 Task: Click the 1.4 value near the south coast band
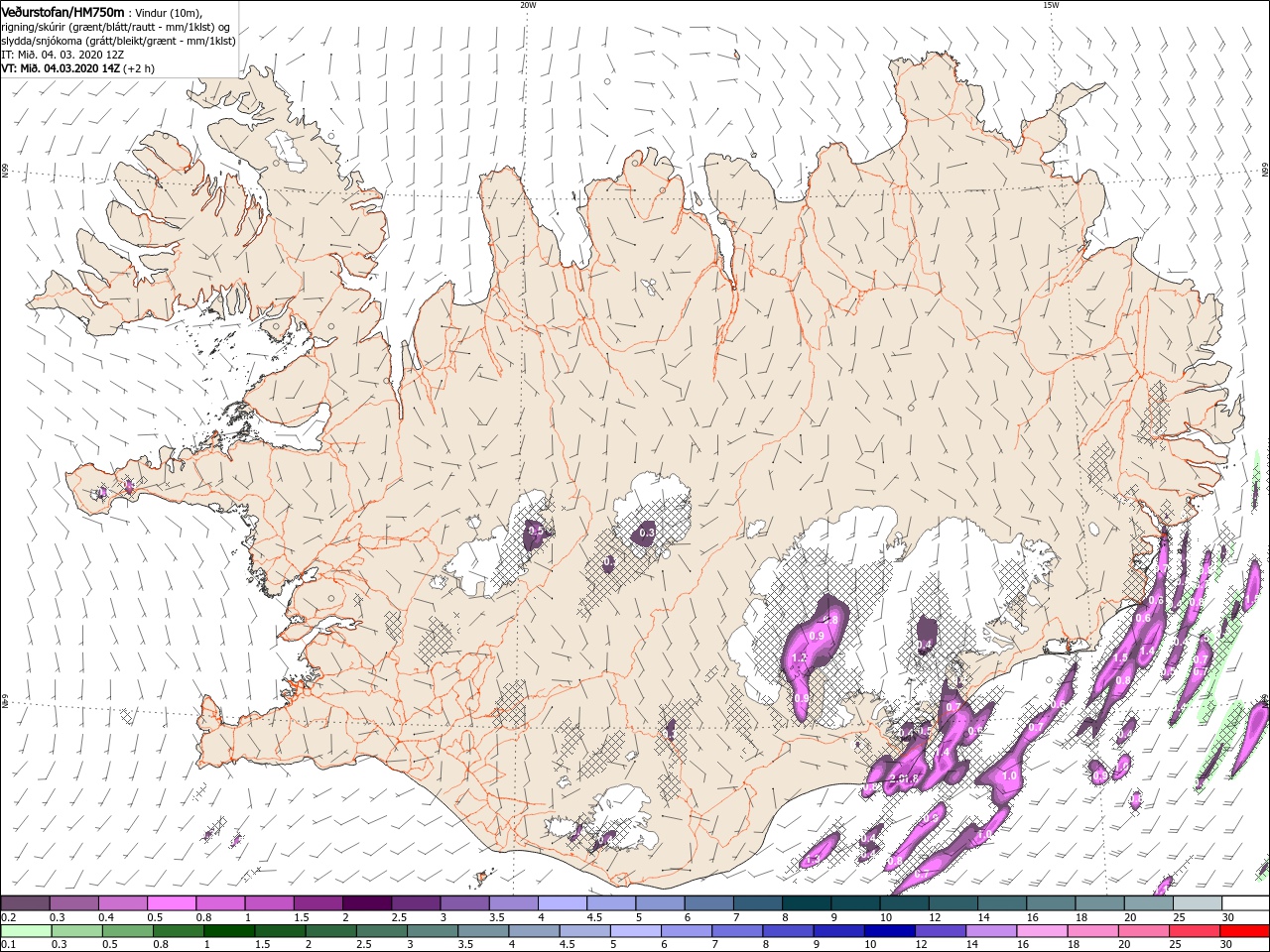943,754
